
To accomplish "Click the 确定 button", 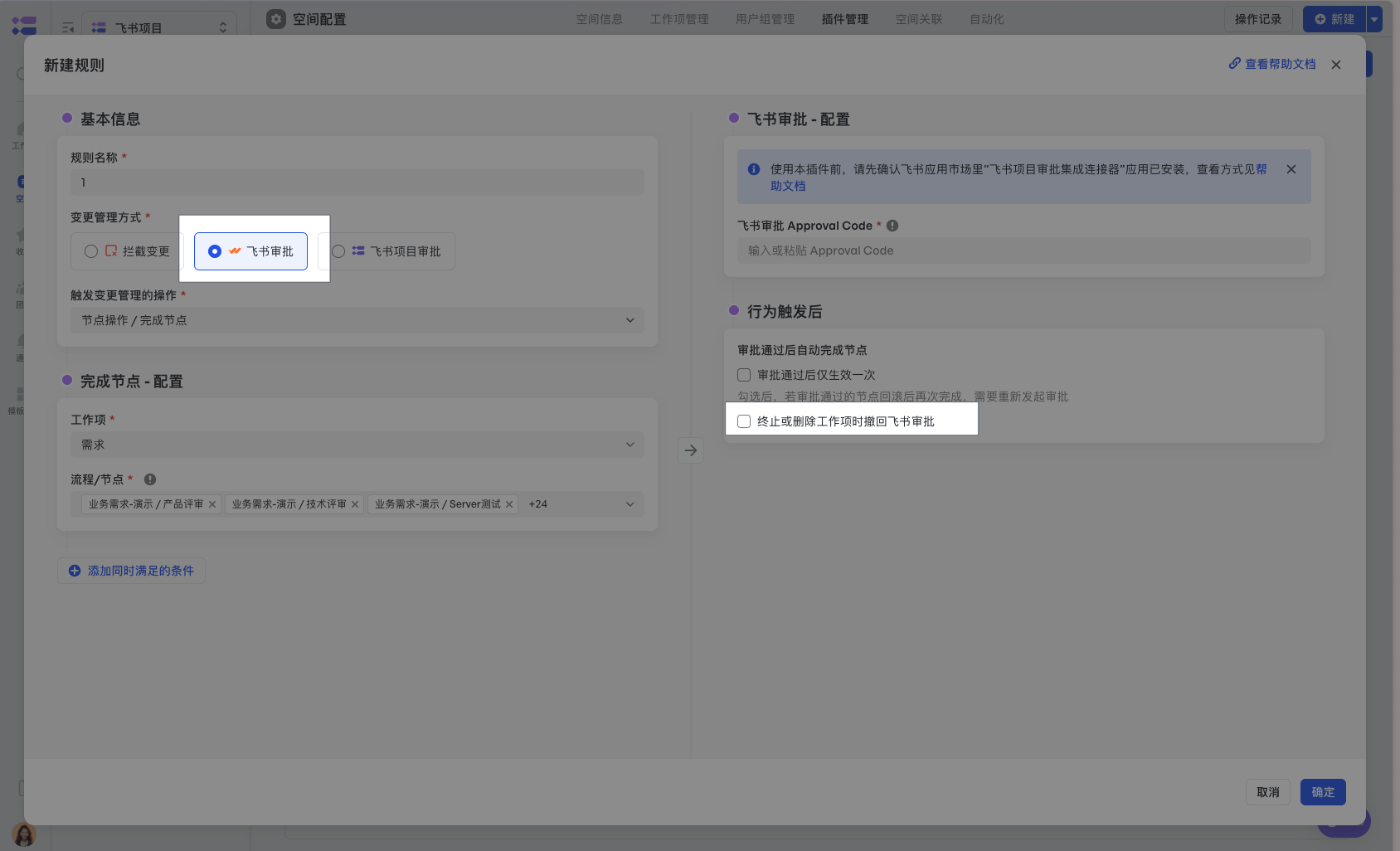I will [1323, 792].
